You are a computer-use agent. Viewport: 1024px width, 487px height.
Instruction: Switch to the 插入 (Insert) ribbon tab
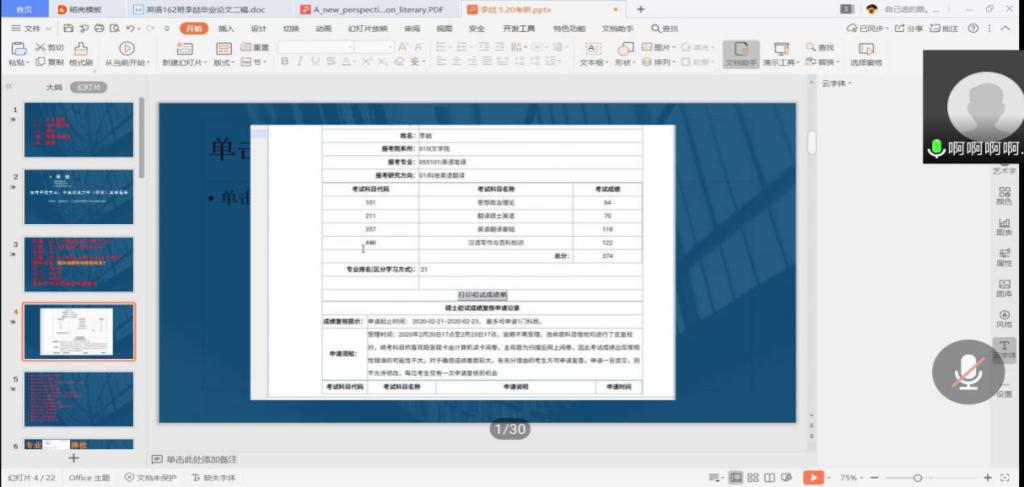(226, 29)
